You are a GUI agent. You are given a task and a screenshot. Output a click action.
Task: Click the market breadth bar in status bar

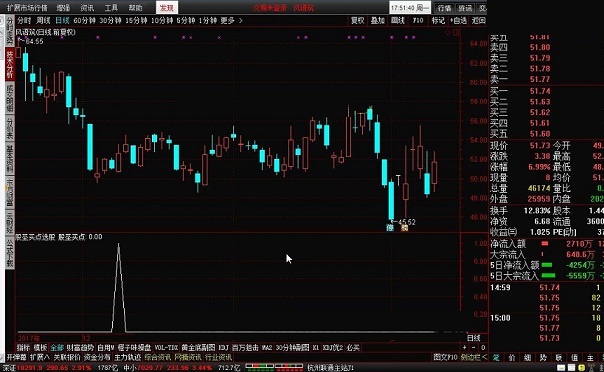[x=274, y=367]
